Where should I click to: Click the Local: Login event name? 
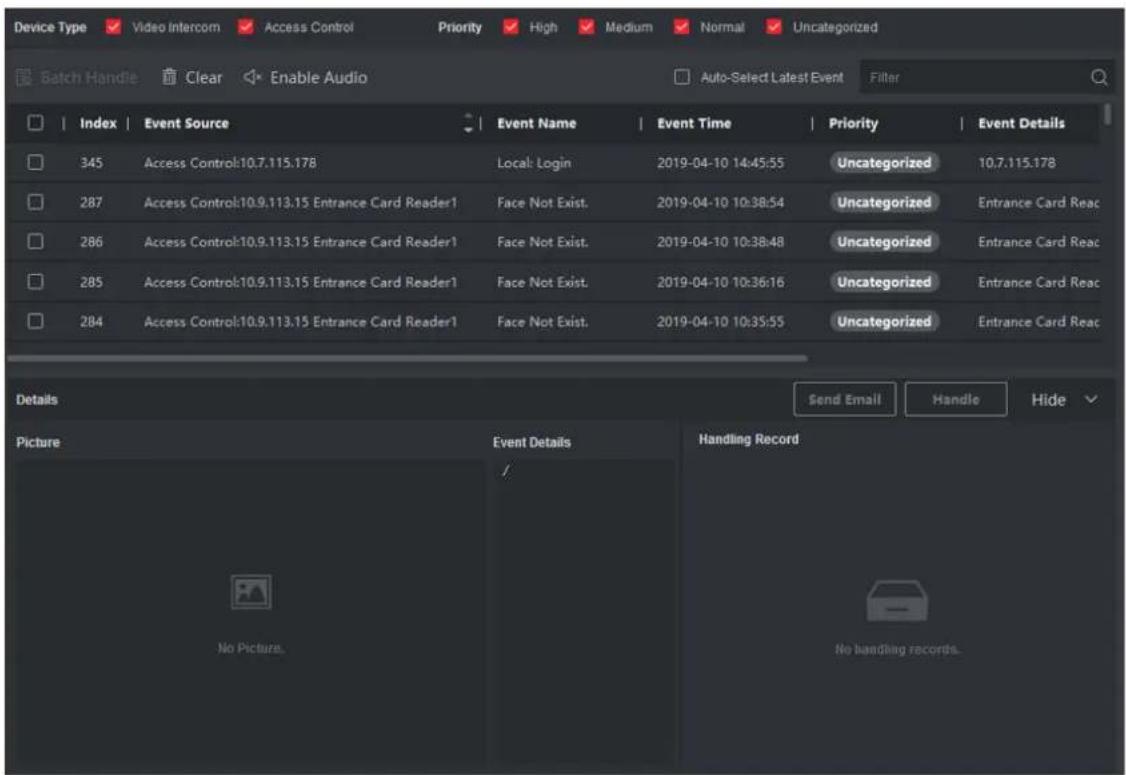534,163
